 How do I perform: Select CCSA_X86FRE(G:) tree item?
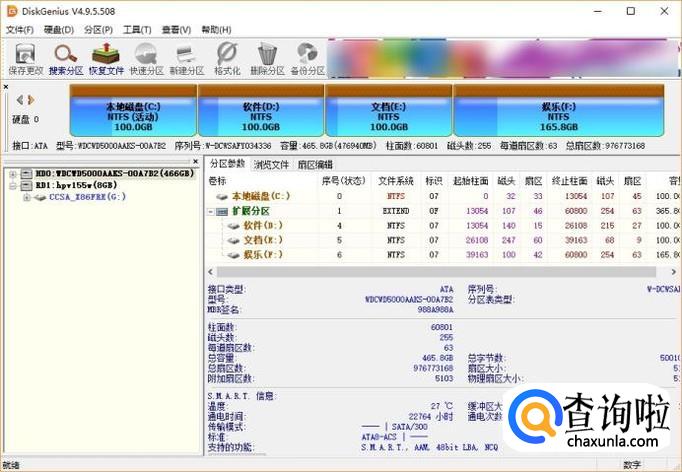pyautogui.click(x=87, y=197)
